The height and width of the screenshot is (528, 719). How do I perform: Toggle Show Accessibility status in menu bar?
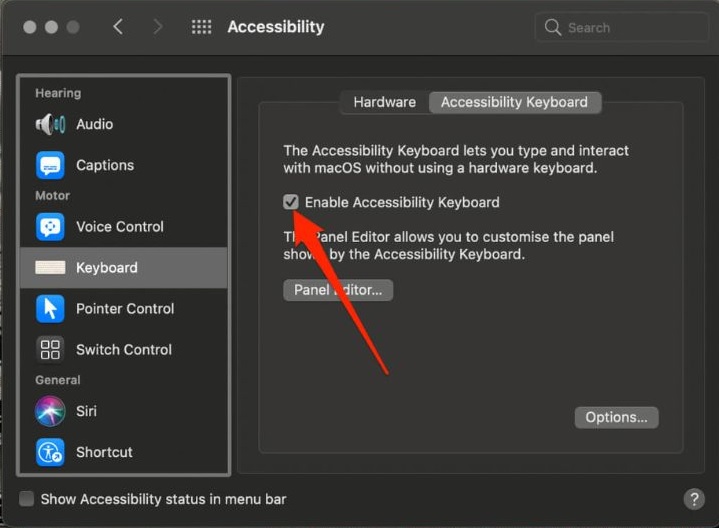pos(27,499)
